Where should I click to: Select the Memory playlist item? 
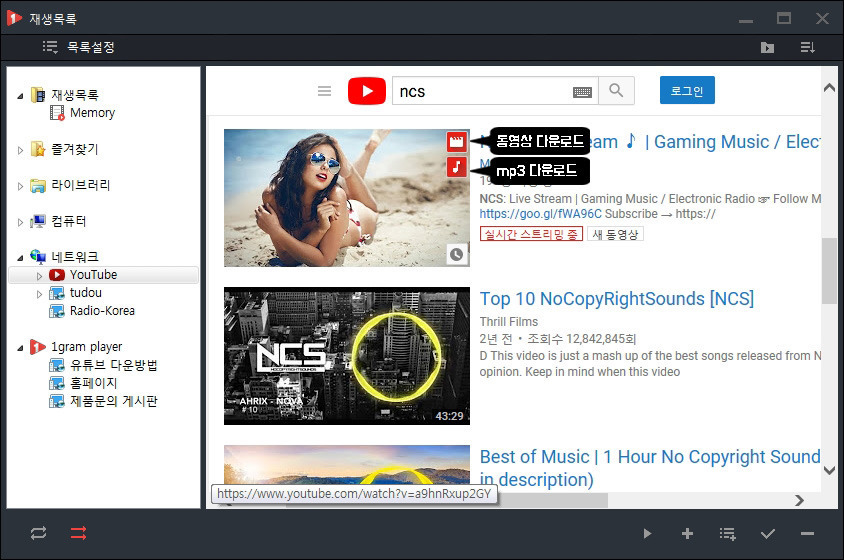92,113
